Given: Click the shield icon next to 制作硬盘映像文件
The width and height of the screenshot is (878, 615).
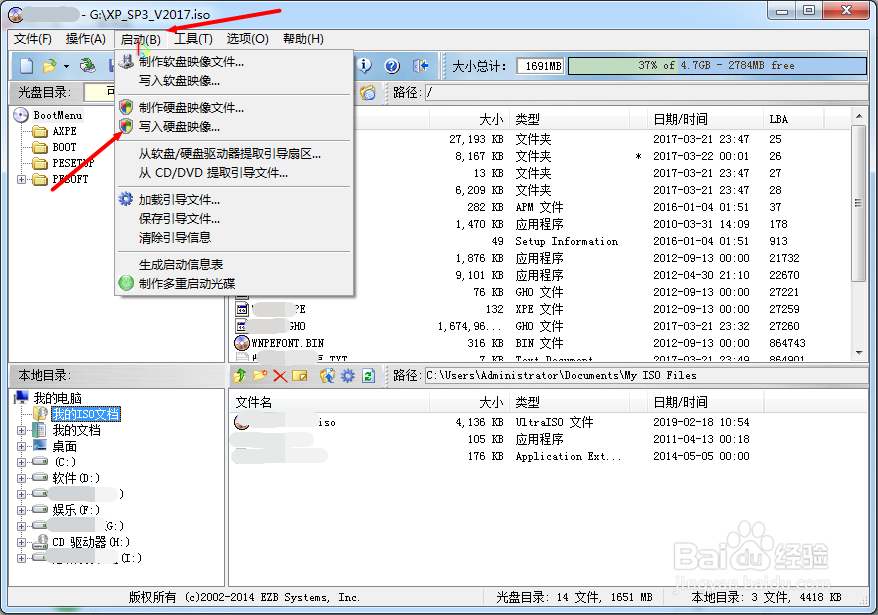Looking at the screenshot, I should (x=127, y=107).
